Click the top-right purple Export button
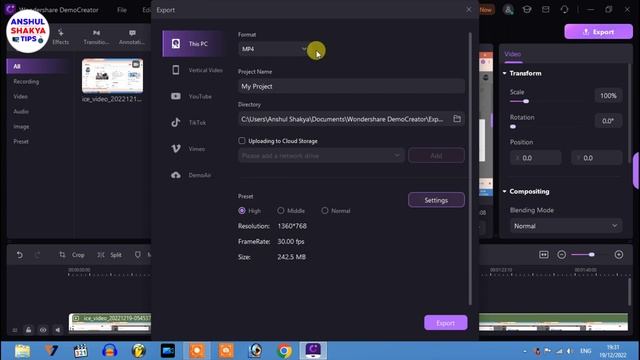Screen dimensions: 640x360 click(x=598, y=32)
